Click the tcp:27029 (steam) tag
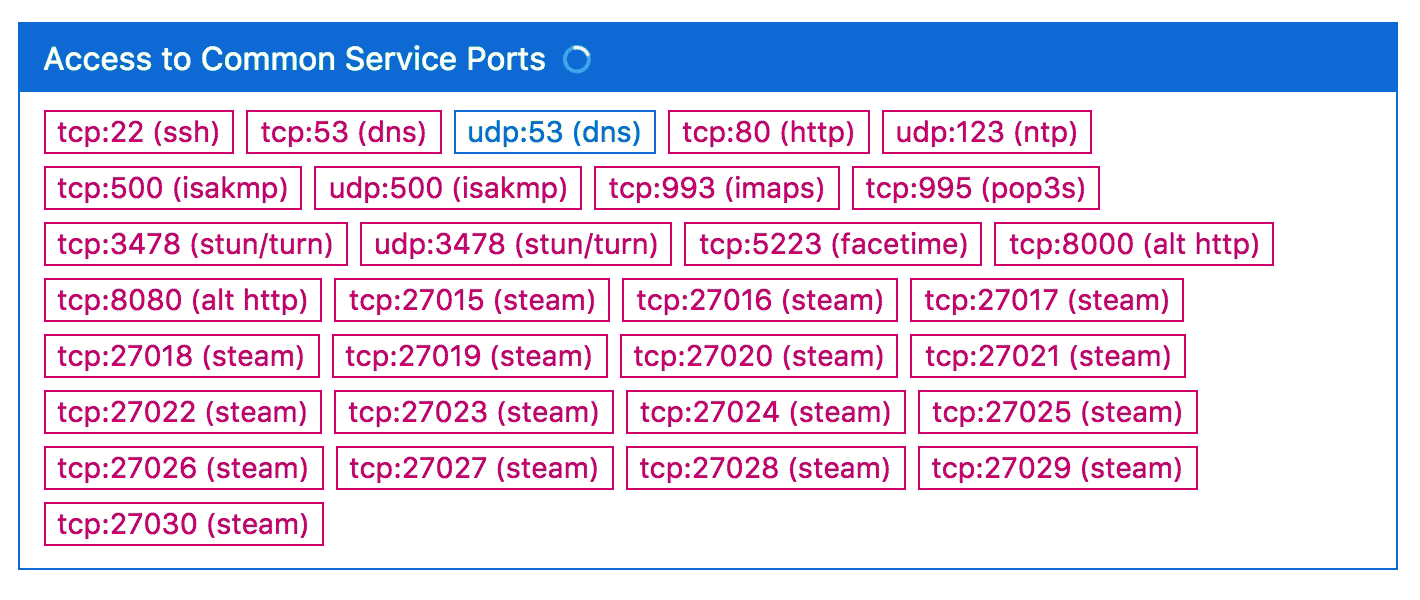 click(x=1058, y=468)
